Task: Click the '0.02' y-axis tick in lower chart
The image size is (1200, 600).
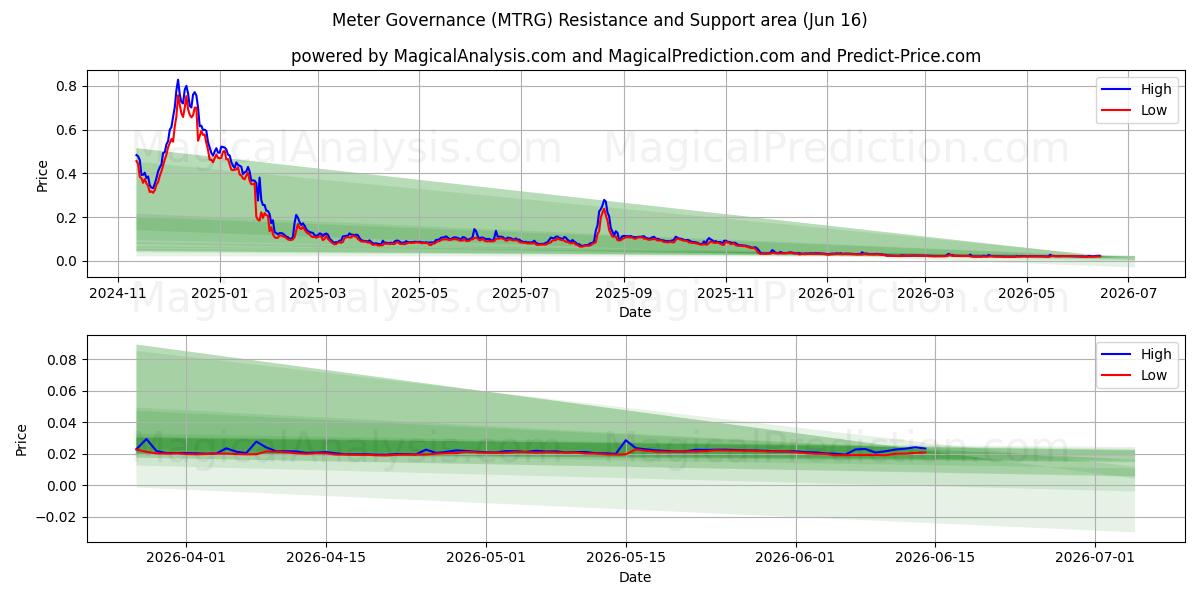Action: [x=63, y=454]
